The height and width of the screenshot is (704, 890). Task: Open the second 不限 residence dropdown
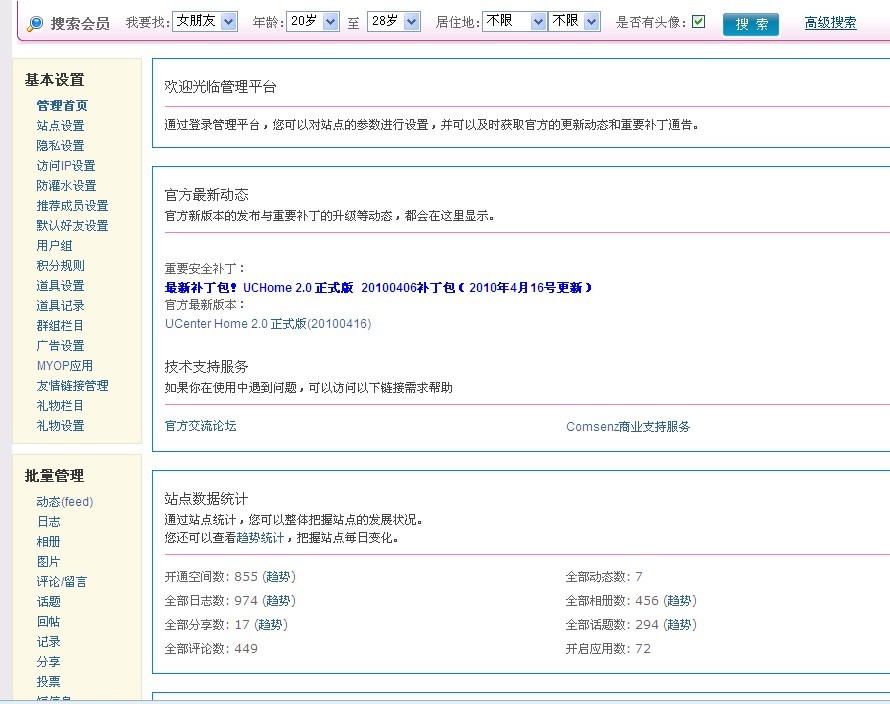(x=574, y=22)
